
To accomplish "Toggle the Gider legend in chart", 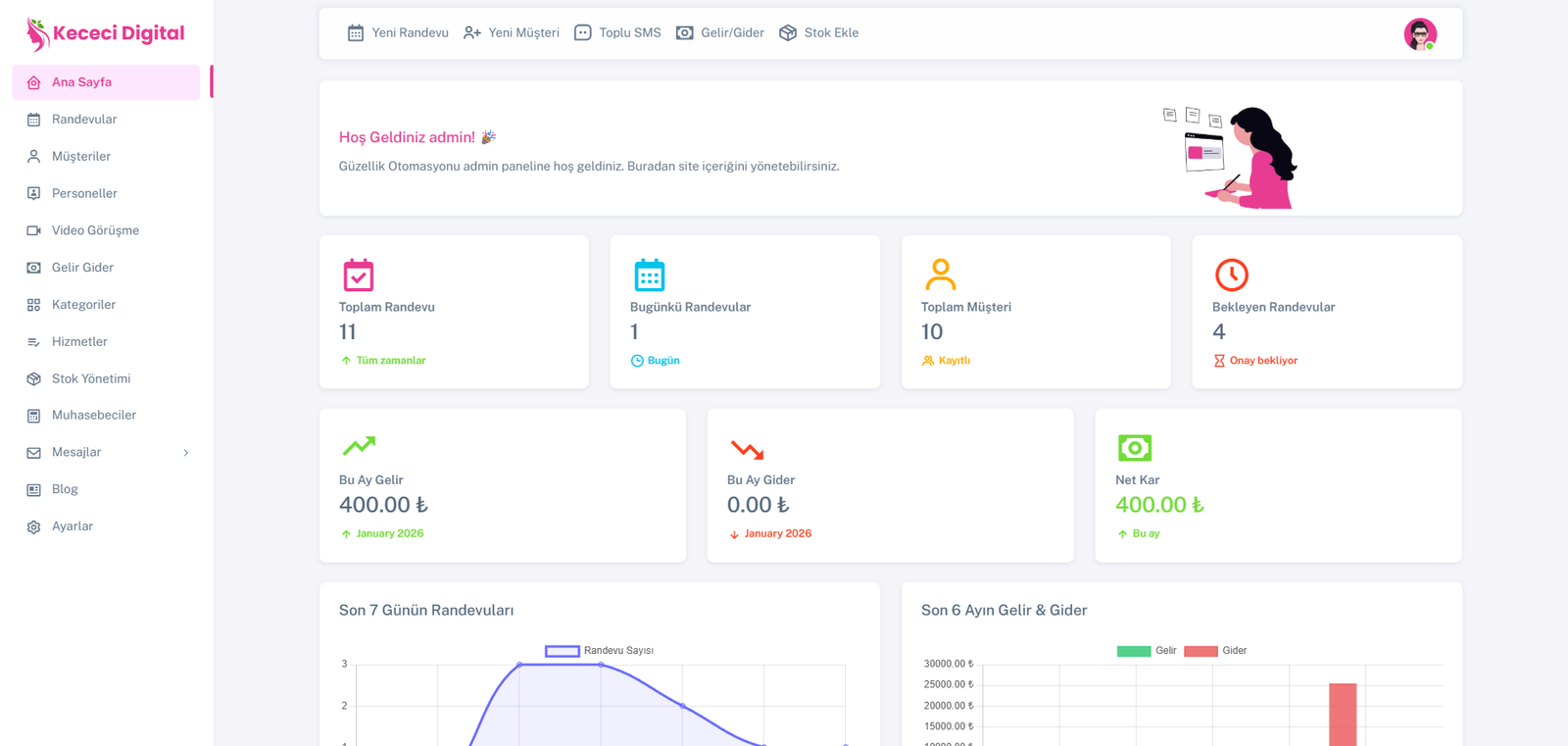I will click(1200, 651).
